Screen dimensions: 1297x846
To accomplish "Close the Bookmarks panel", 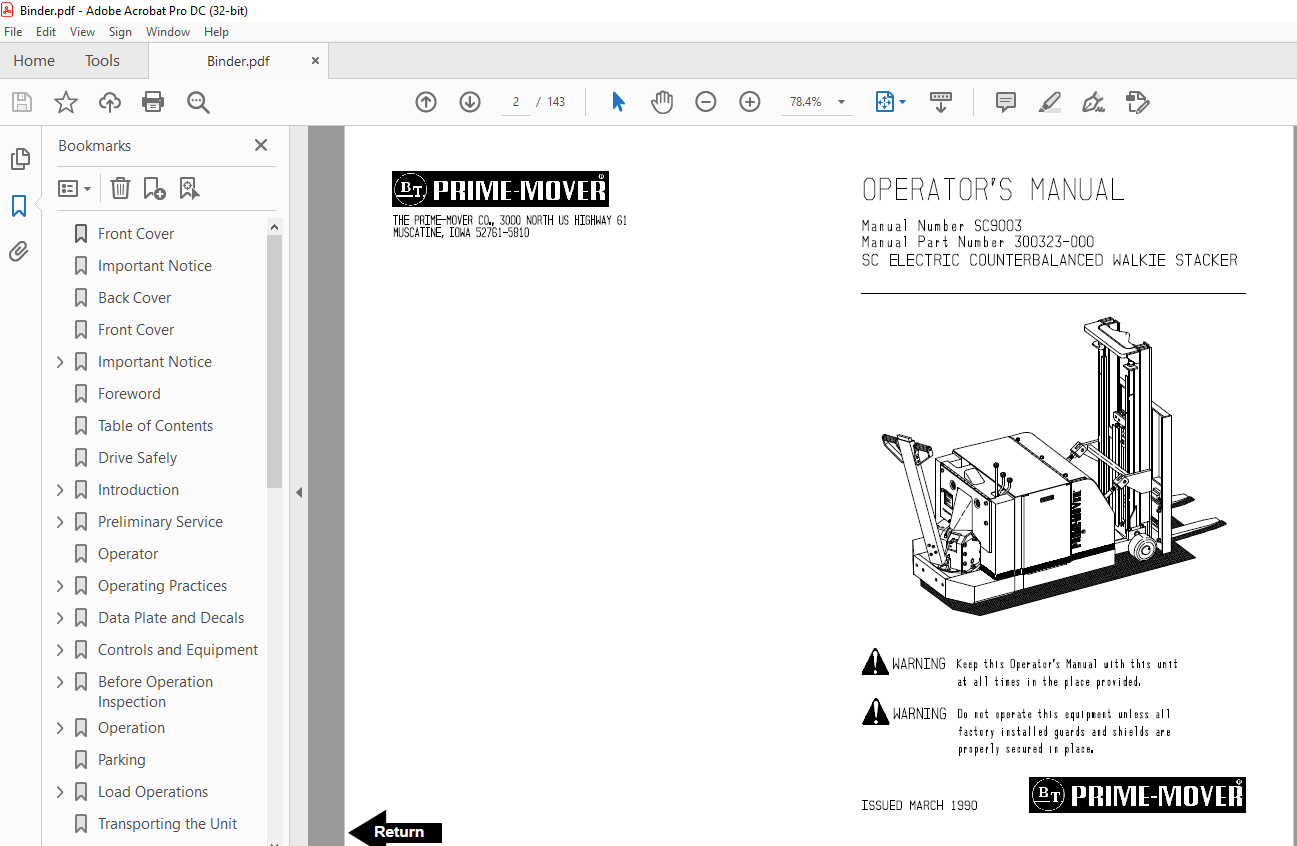I will coord(261,145).
